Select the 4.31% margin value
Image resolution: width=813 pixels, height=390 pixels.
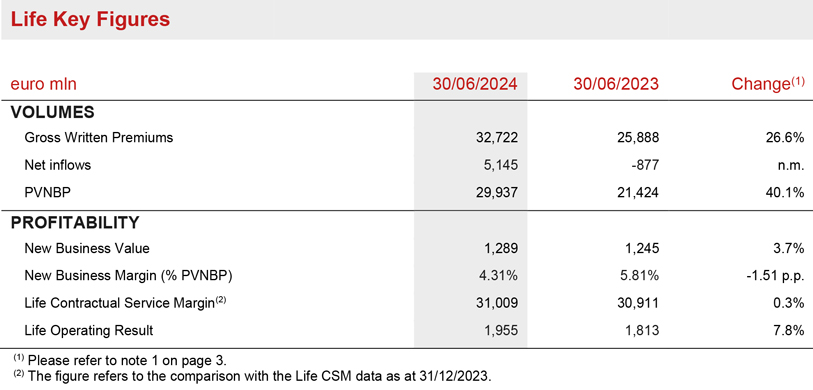(497, 276)
